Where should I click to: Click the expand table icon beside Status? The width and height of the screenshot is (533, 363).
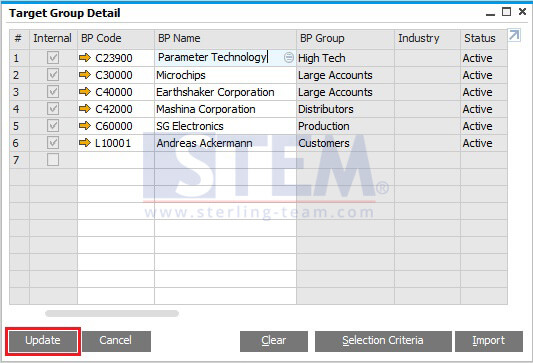[x=514, y=35]
